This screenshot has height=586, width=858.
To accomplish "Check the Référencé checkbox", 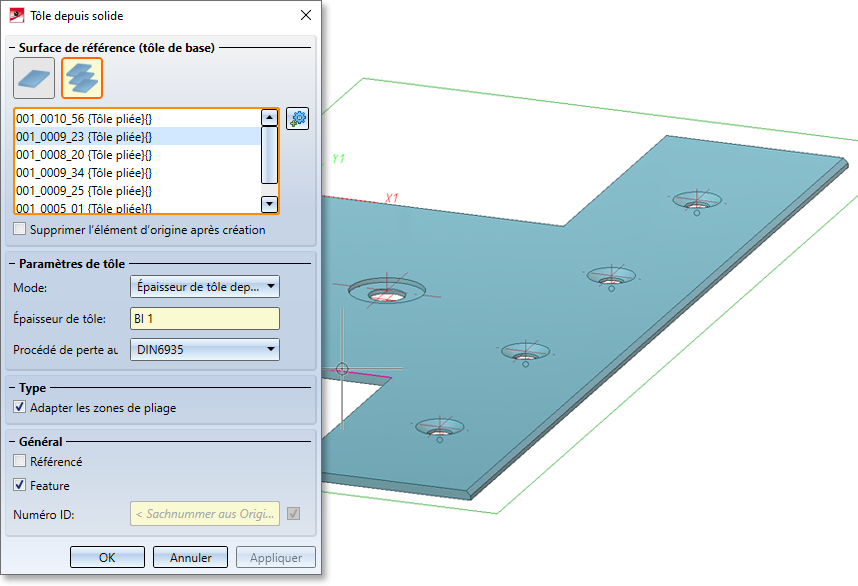I will point(20,461).
